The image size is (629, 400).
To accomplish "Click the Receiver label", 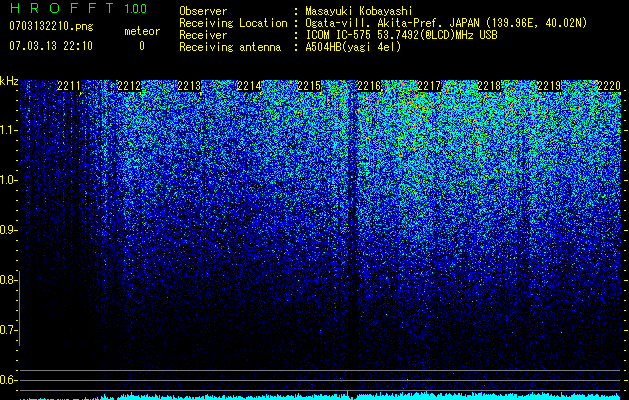I will [x=203, y=35].
